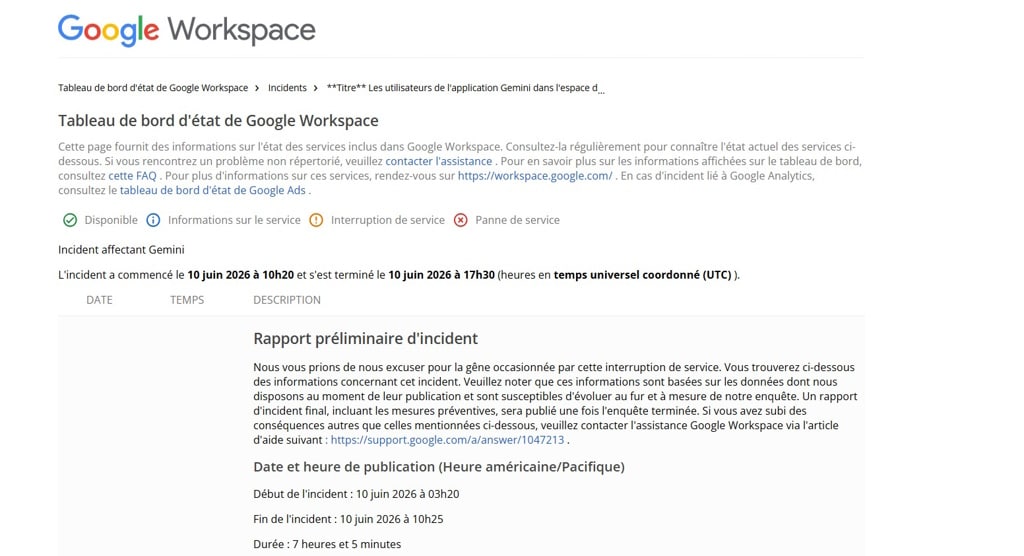Click the Google Workspace logo
This screenshot has height=556, width=1024.
pyautogui.click(x=187, y=30)
